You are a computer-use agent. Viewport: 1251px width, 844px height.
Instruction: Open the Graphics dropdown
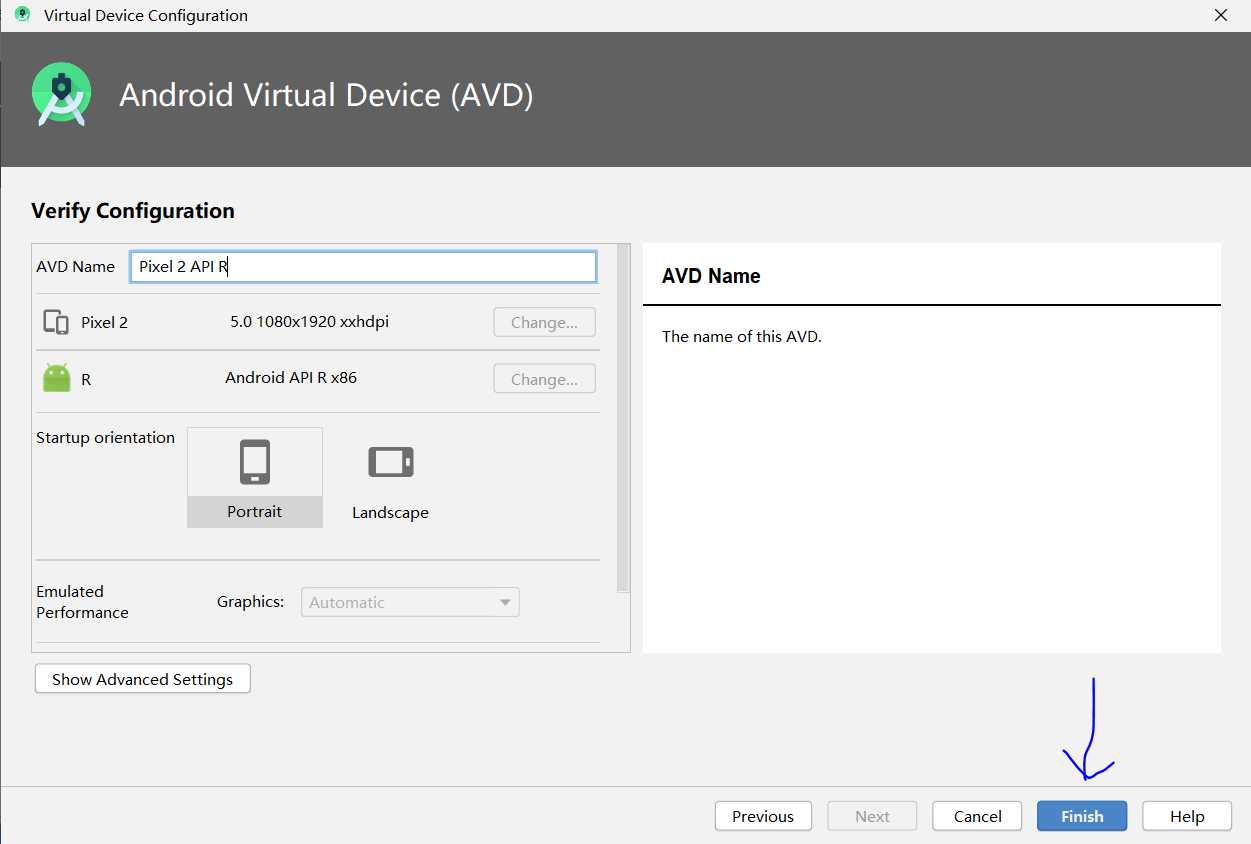click(x=410, y=602)
